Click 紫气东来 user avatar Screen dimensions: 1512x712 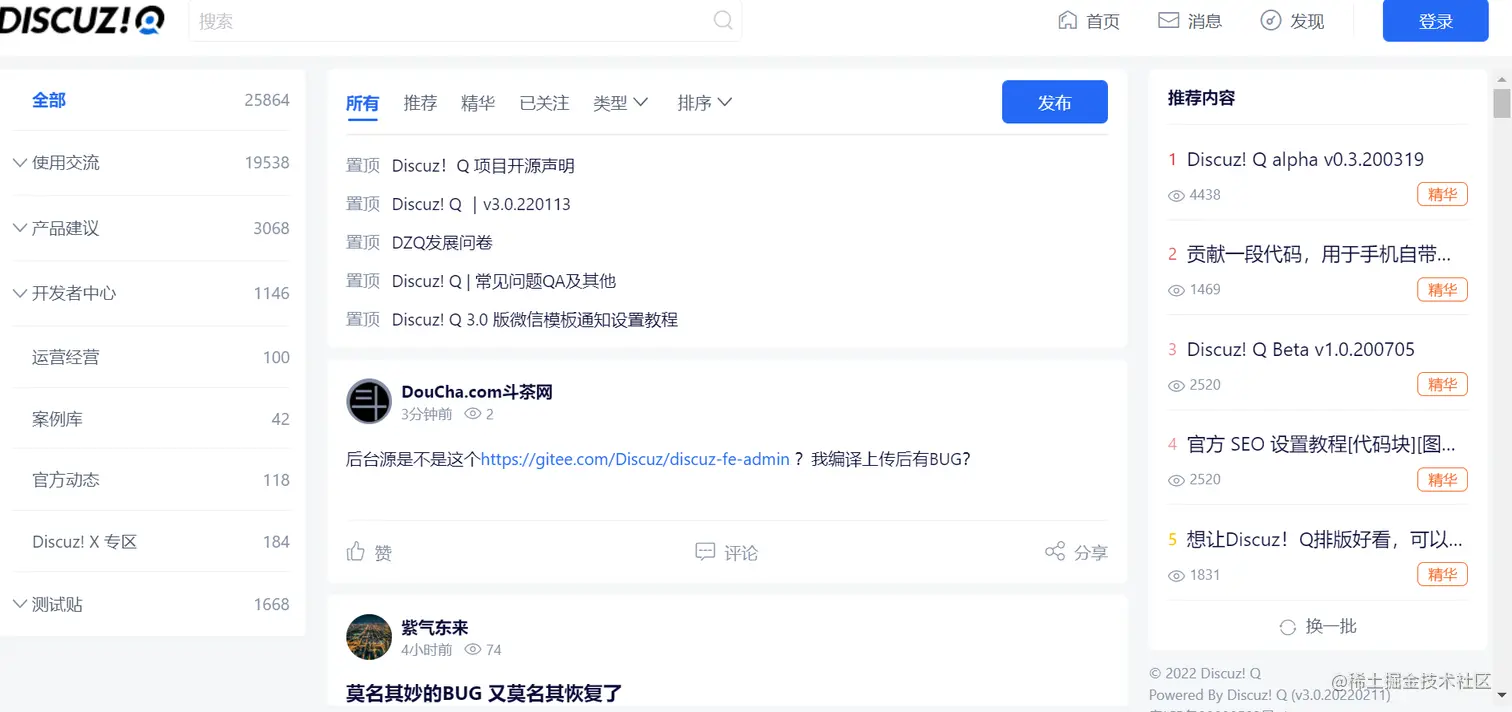click(x=368, y=637)
